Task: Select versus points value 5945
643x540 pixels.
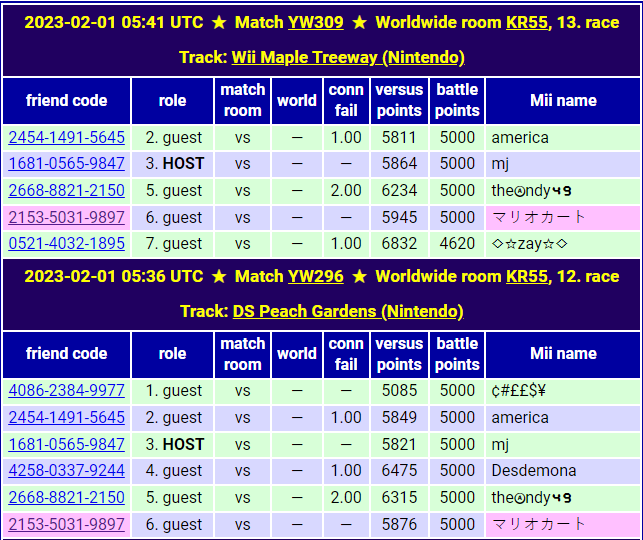Action: [x=399, y=217]
